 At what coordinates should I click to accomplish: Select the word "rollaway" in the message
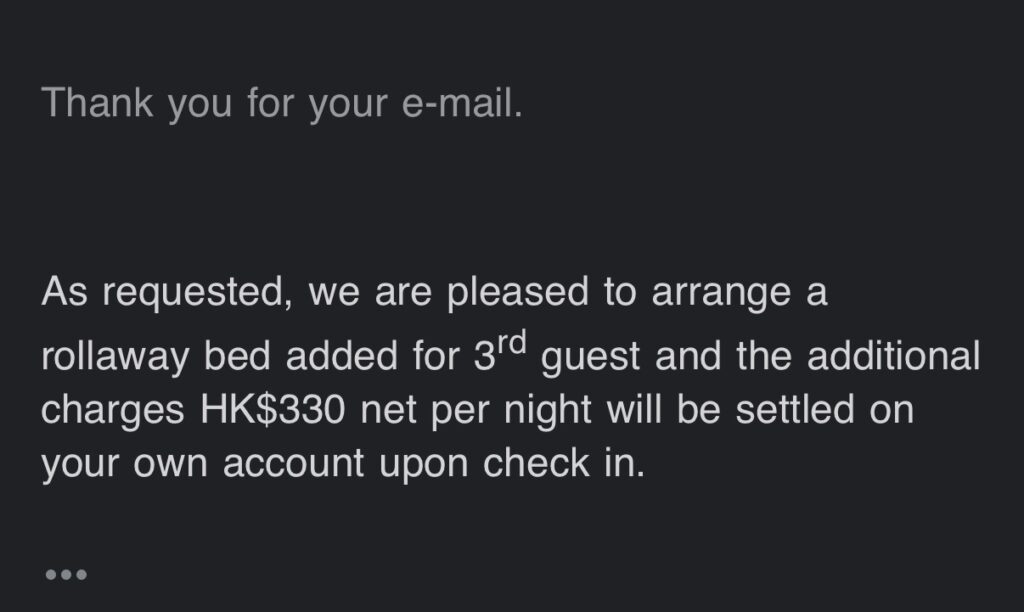point(115,358)
